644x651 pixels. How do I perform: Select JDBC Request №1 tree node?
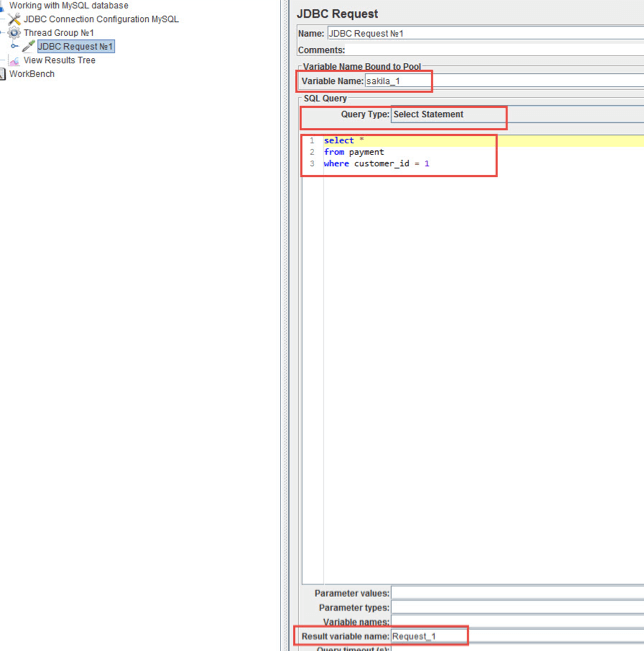pyautogui.click(x=76, y=46)
